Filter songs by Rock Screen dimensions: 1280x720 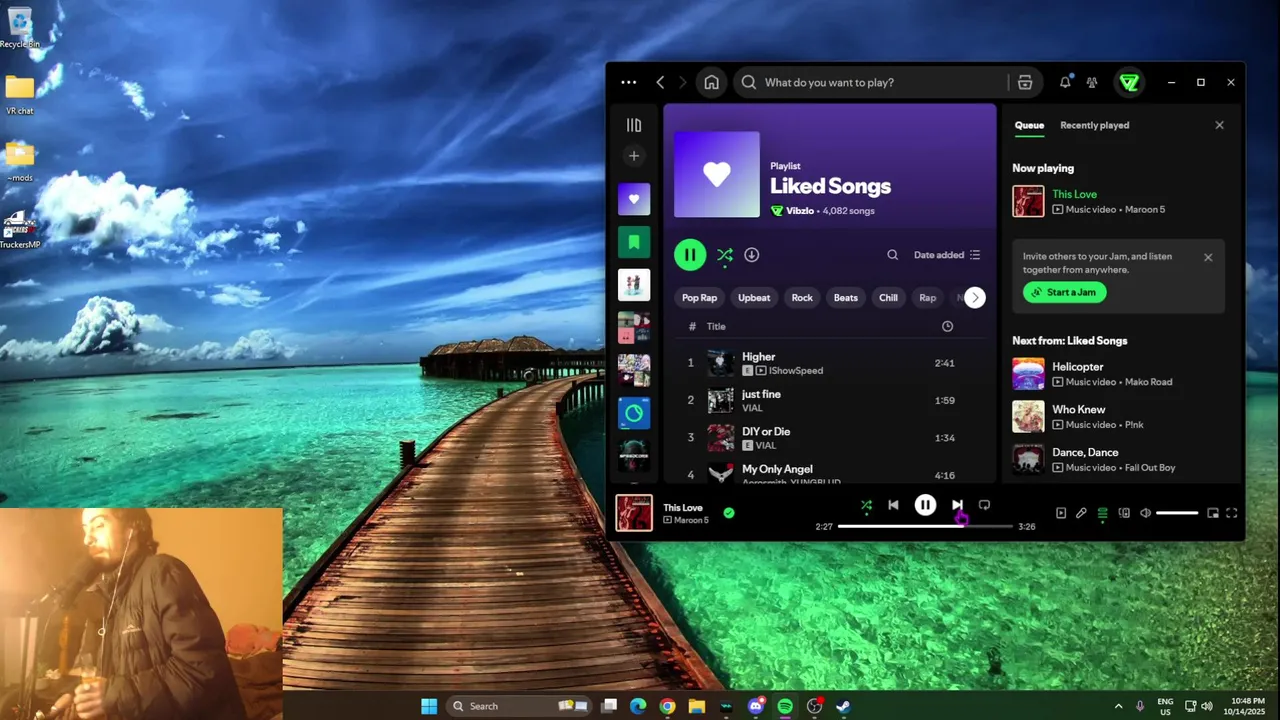(802, 298)
